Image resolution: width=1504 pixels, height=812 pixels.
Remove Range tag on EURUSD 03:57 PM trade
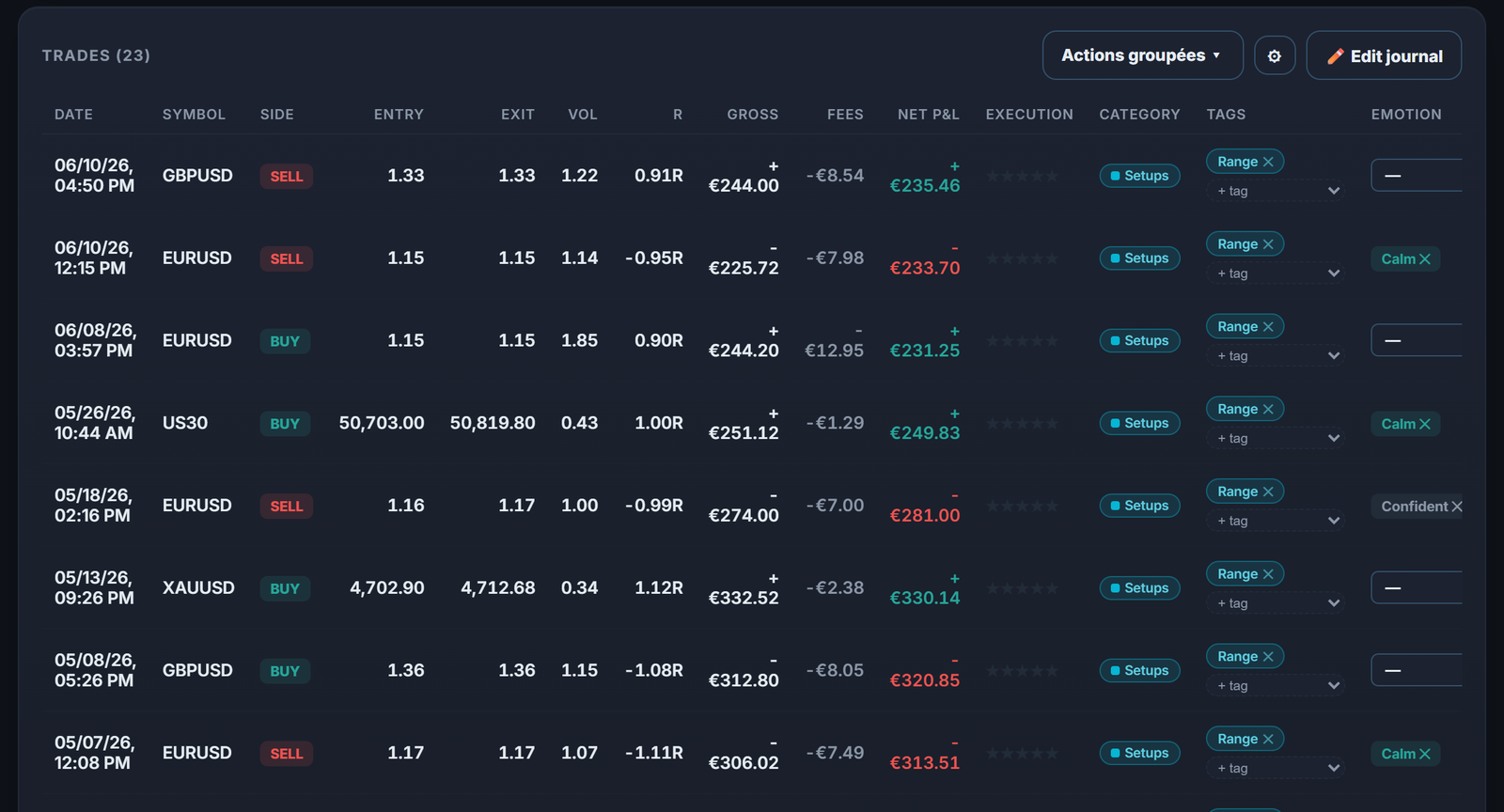(1268, 327)
